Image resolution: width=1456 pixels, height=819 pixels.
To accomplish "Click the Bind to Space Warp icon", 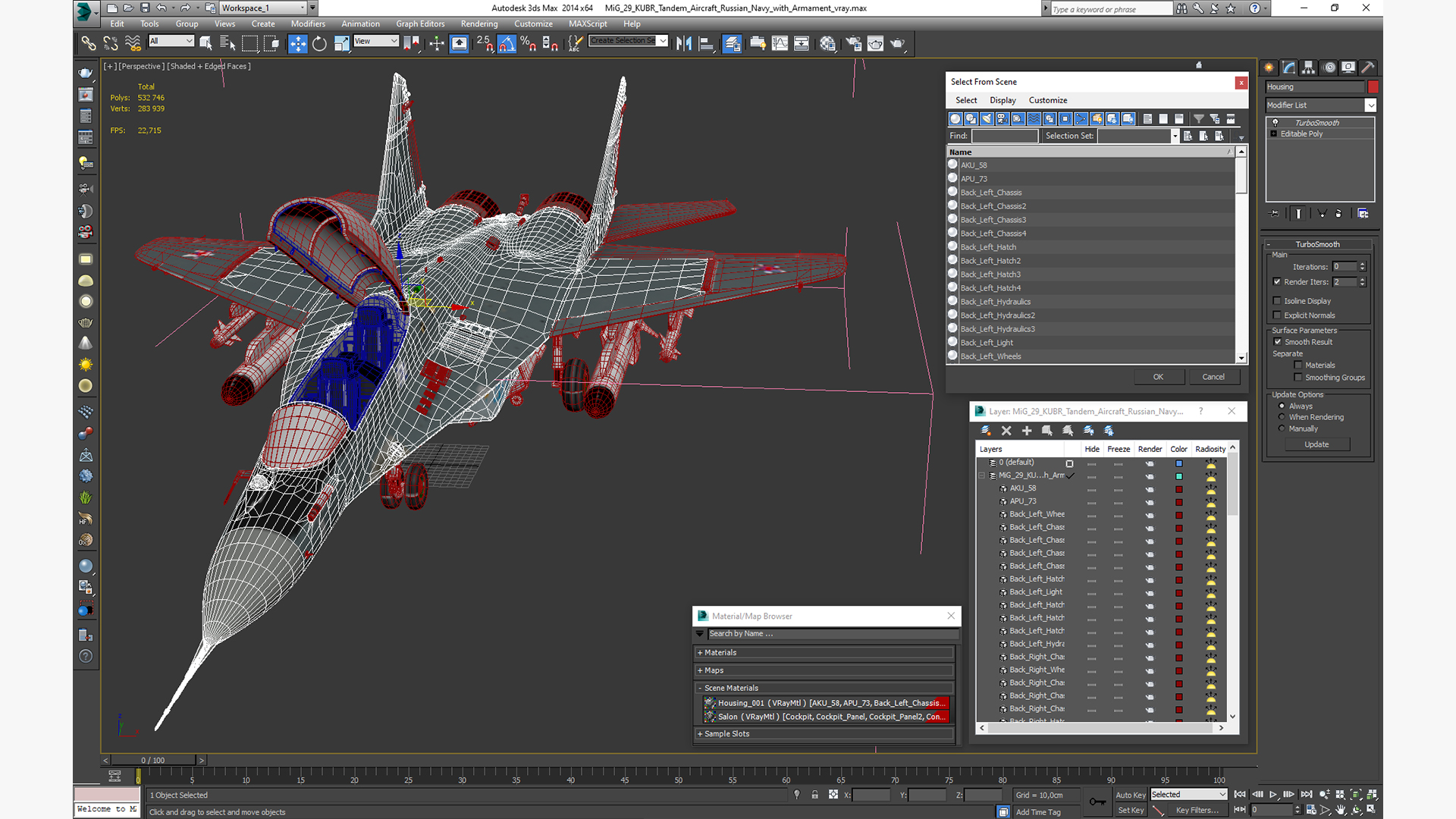I will point(133,43).
